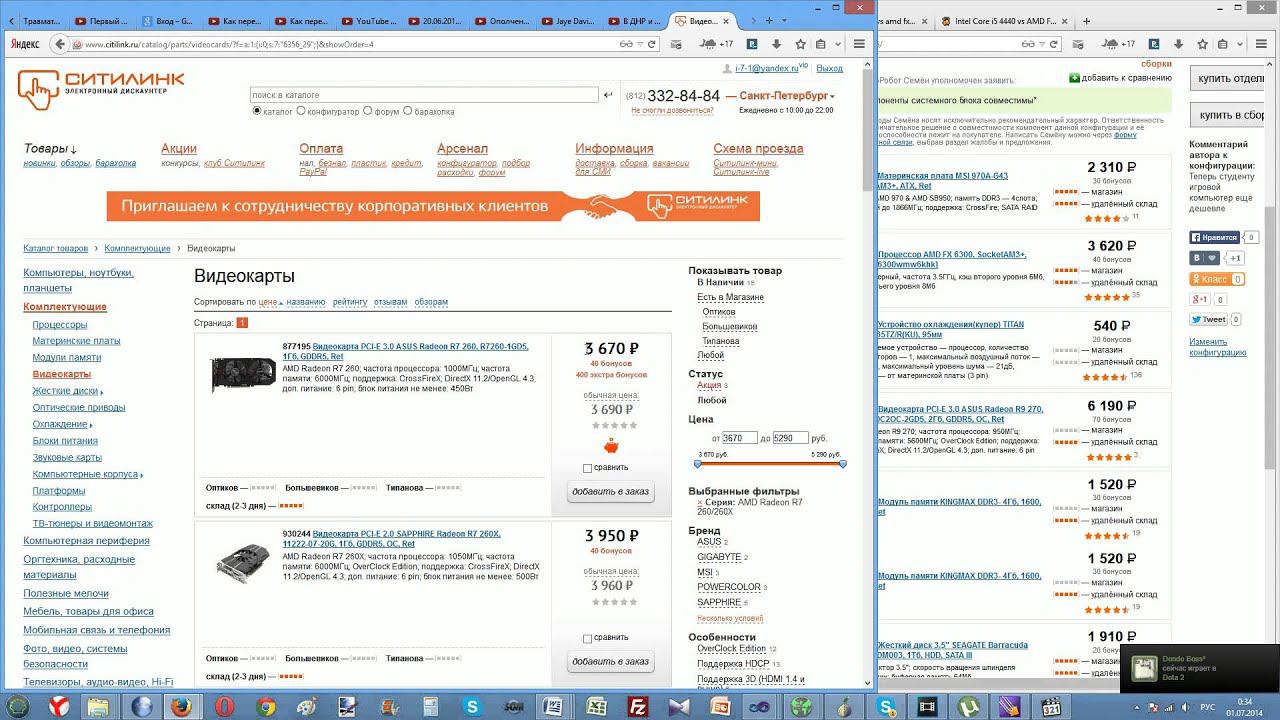Screen dimensions: 1280x720
Task: Open ASUS Radeon R7 260 product thumbnail
Action: [x=243, y=374]
